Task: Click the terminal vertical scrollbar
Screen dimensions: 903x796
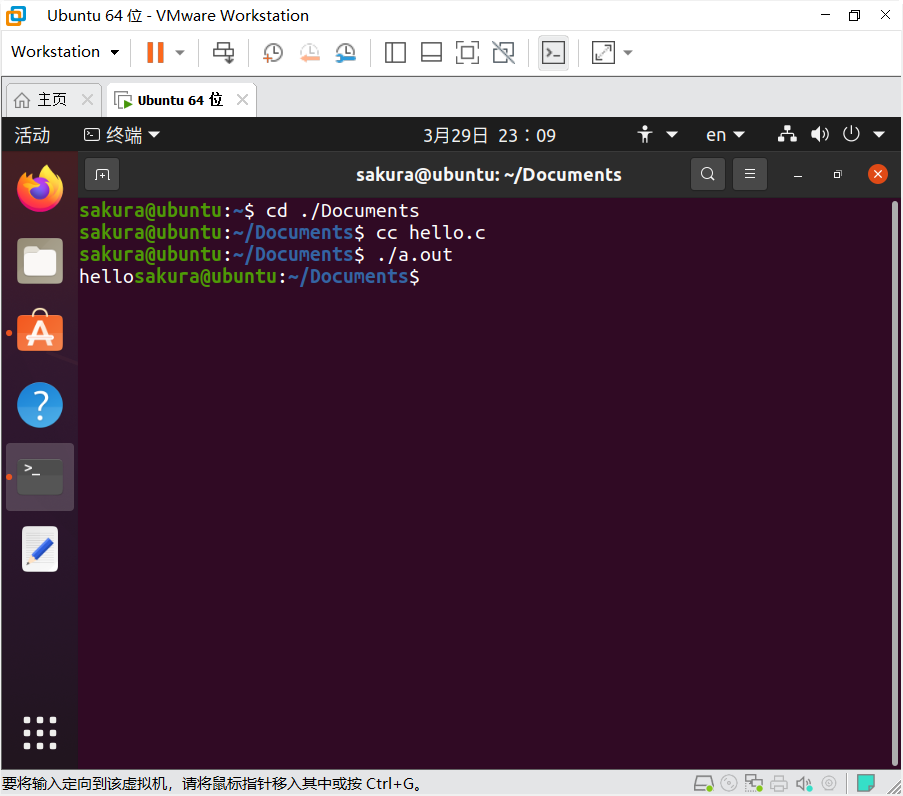Action: [894, 480]
